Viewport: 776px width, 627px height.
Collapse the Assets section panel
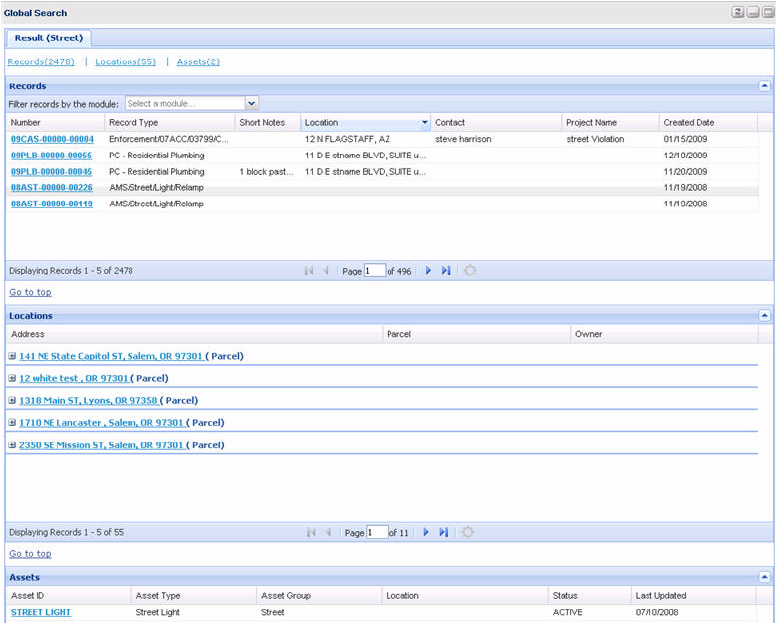[764, 577]
